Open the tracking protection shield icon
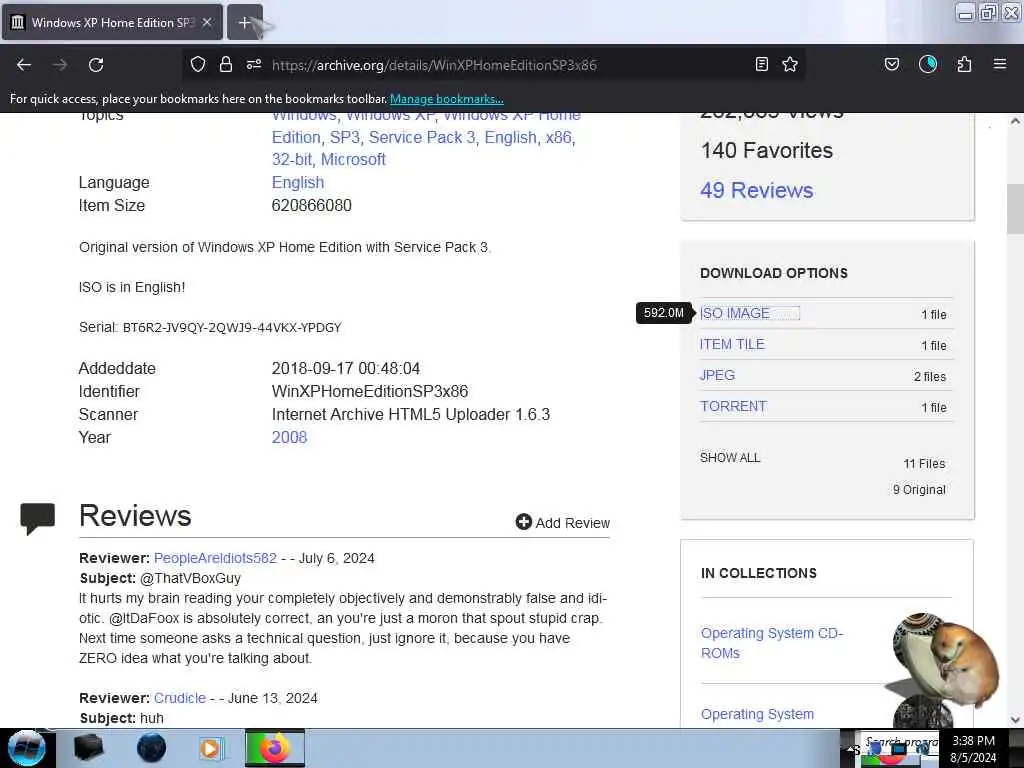This screenshot has height=768, width=1024. (x=198, y=64)
